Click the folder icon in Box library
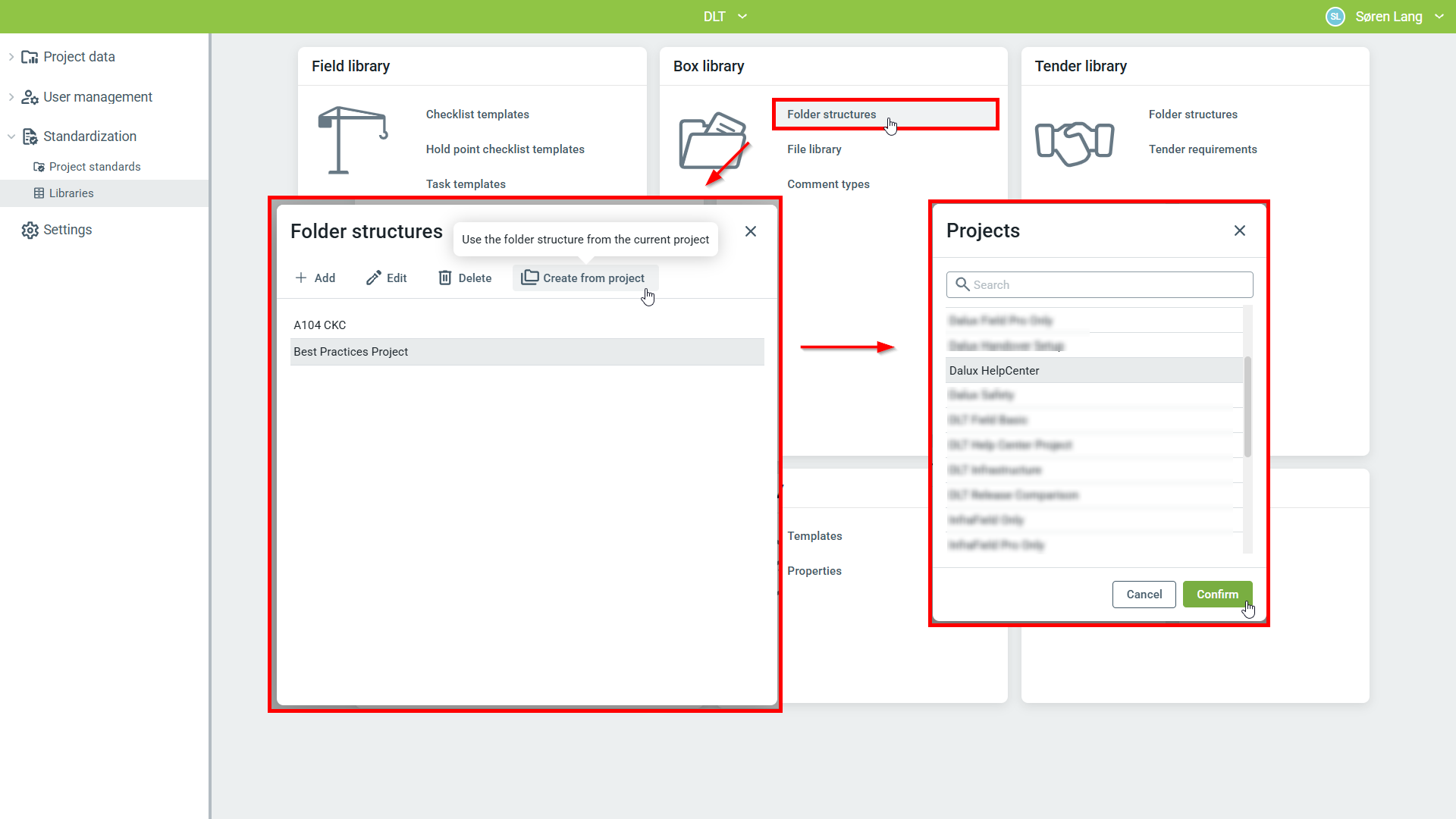 (x=713, y=141)
